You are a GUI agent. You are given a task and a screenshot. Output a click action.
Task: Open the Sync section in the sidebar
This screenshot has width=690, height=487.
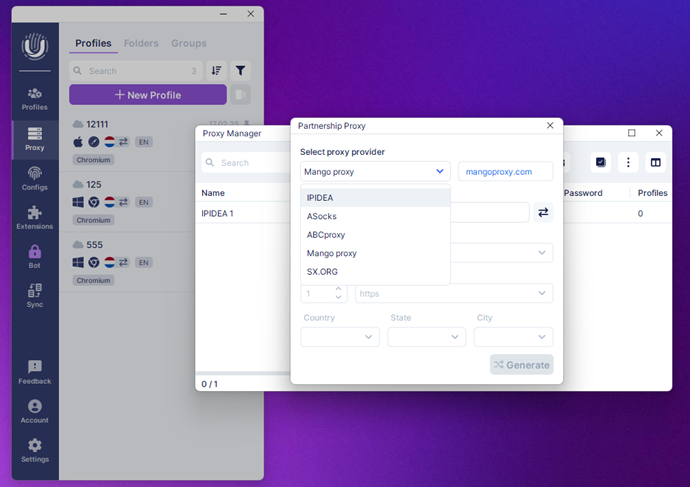(35, 296)
